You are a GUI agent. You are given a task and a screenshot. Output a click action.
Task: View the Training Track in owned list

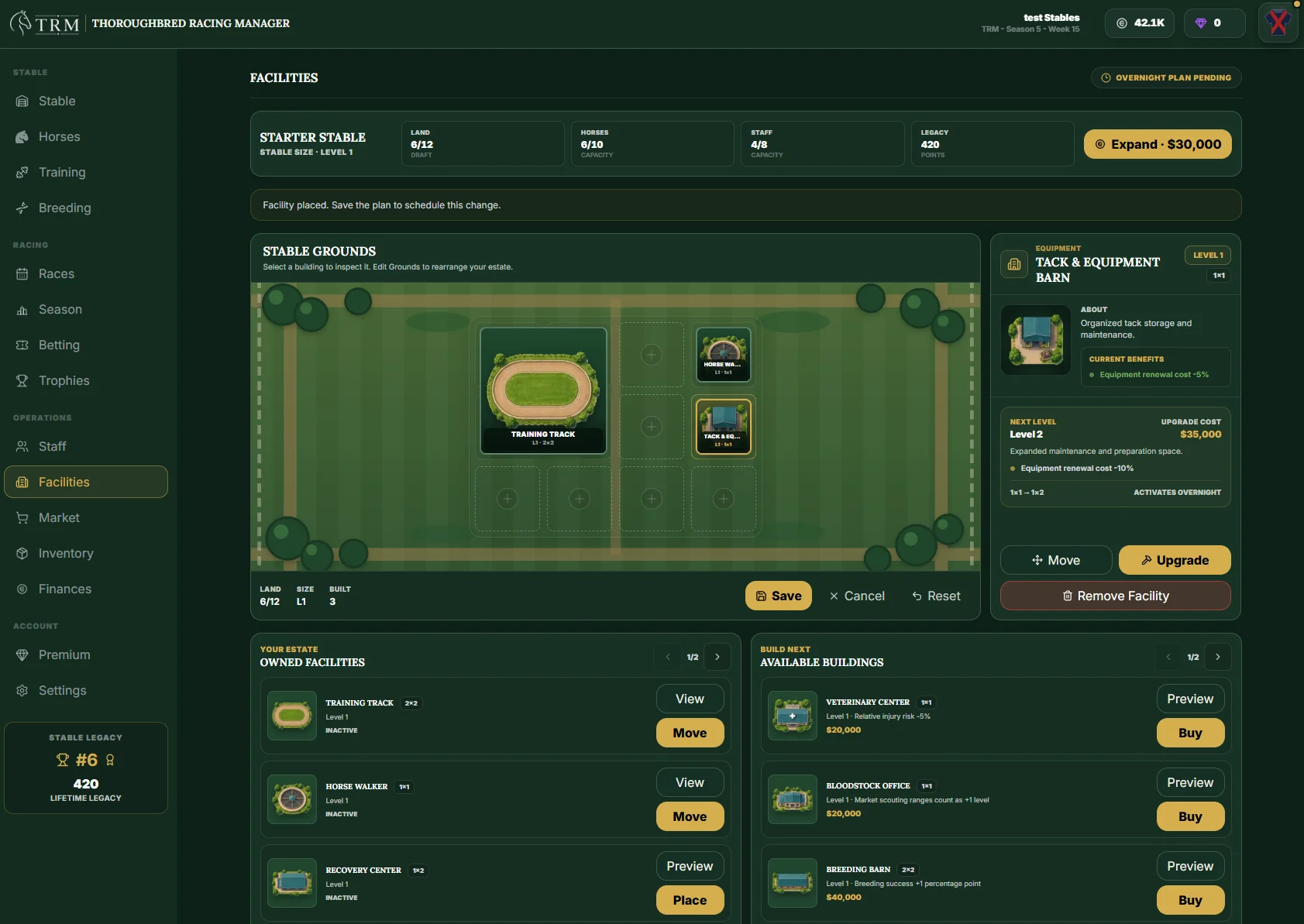pos(690,699)
